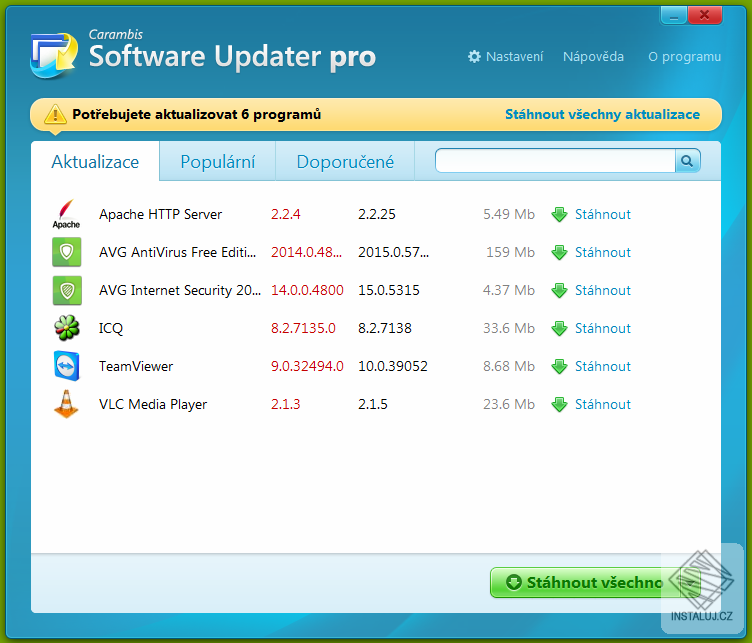
Task: Focus the search input field
Action: coord(555,161)
